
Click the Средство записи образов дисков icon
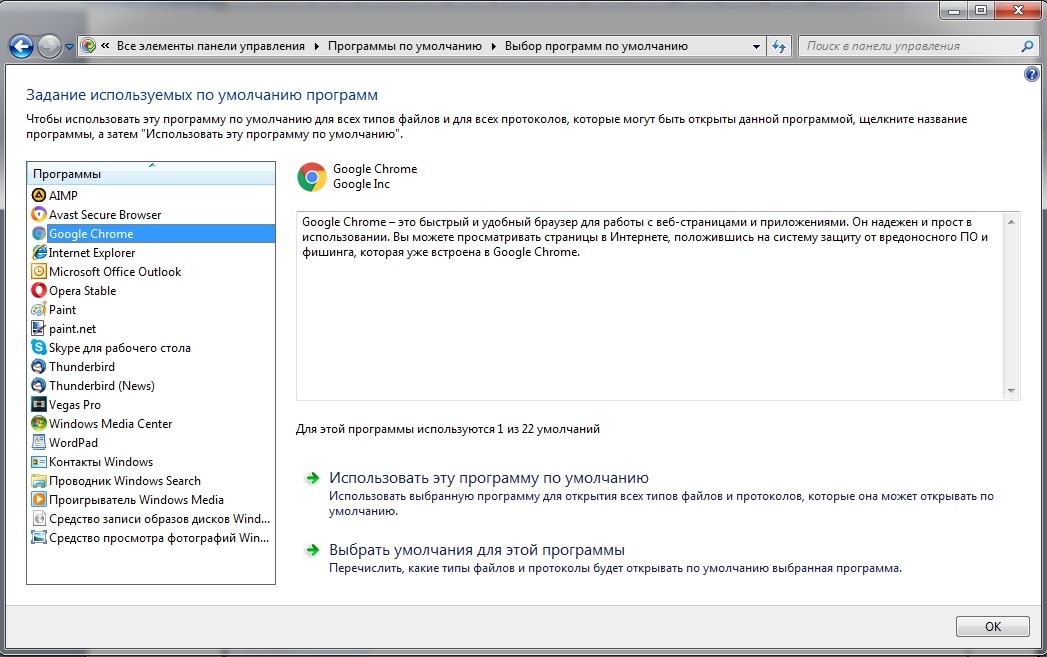pos(39,519)
